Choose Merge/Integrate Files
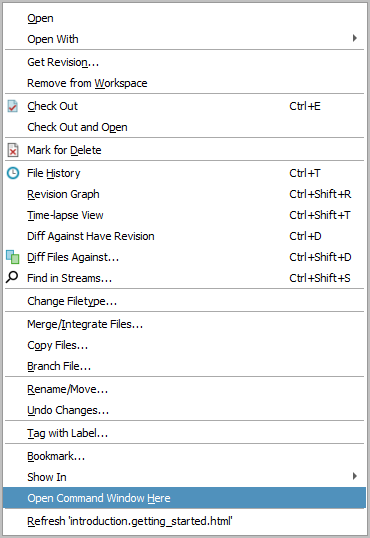 [184, 324]
